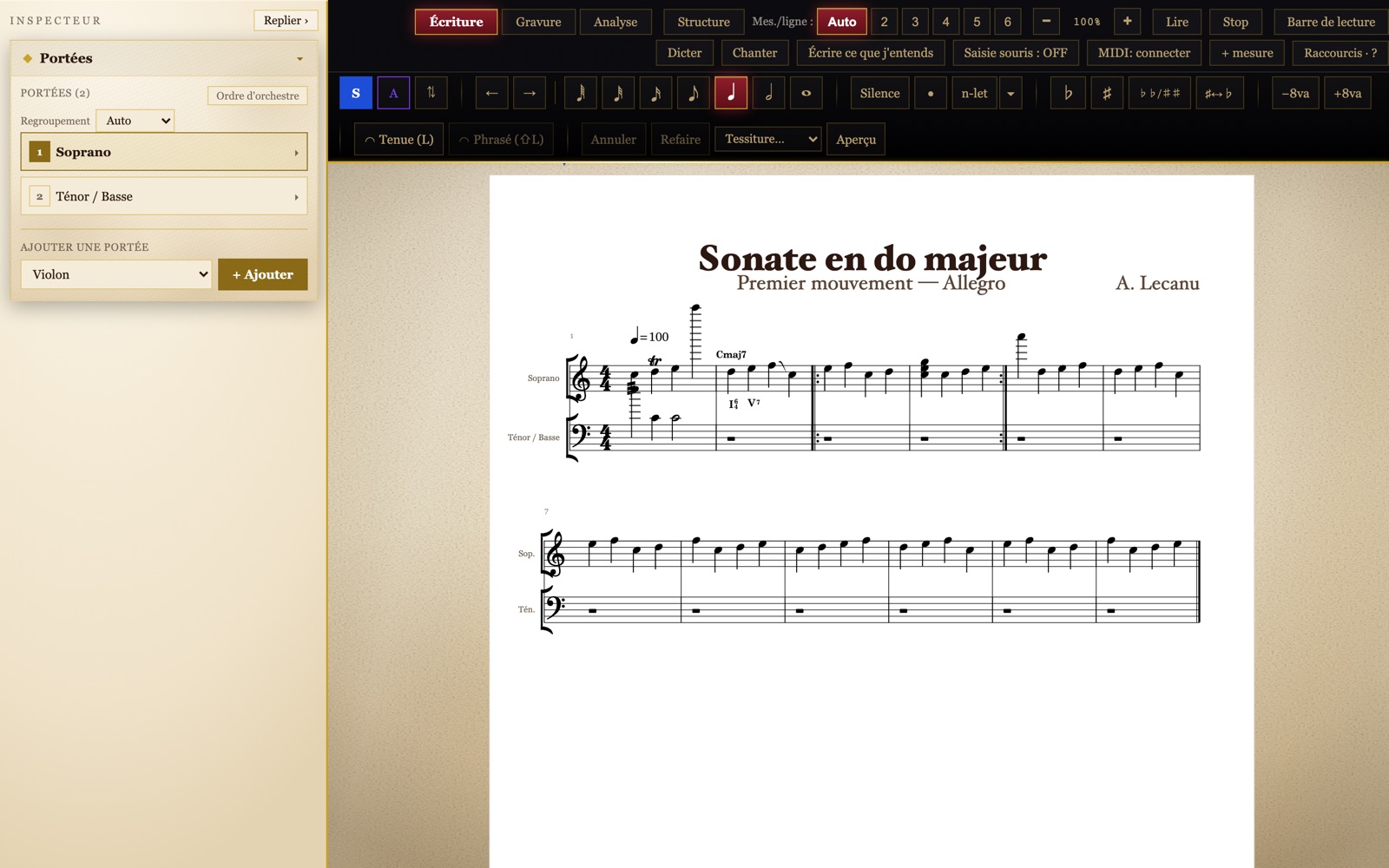Click the tempo marking =100
The width and height of the screenshot is (1389, 868).
click(649, 336)
